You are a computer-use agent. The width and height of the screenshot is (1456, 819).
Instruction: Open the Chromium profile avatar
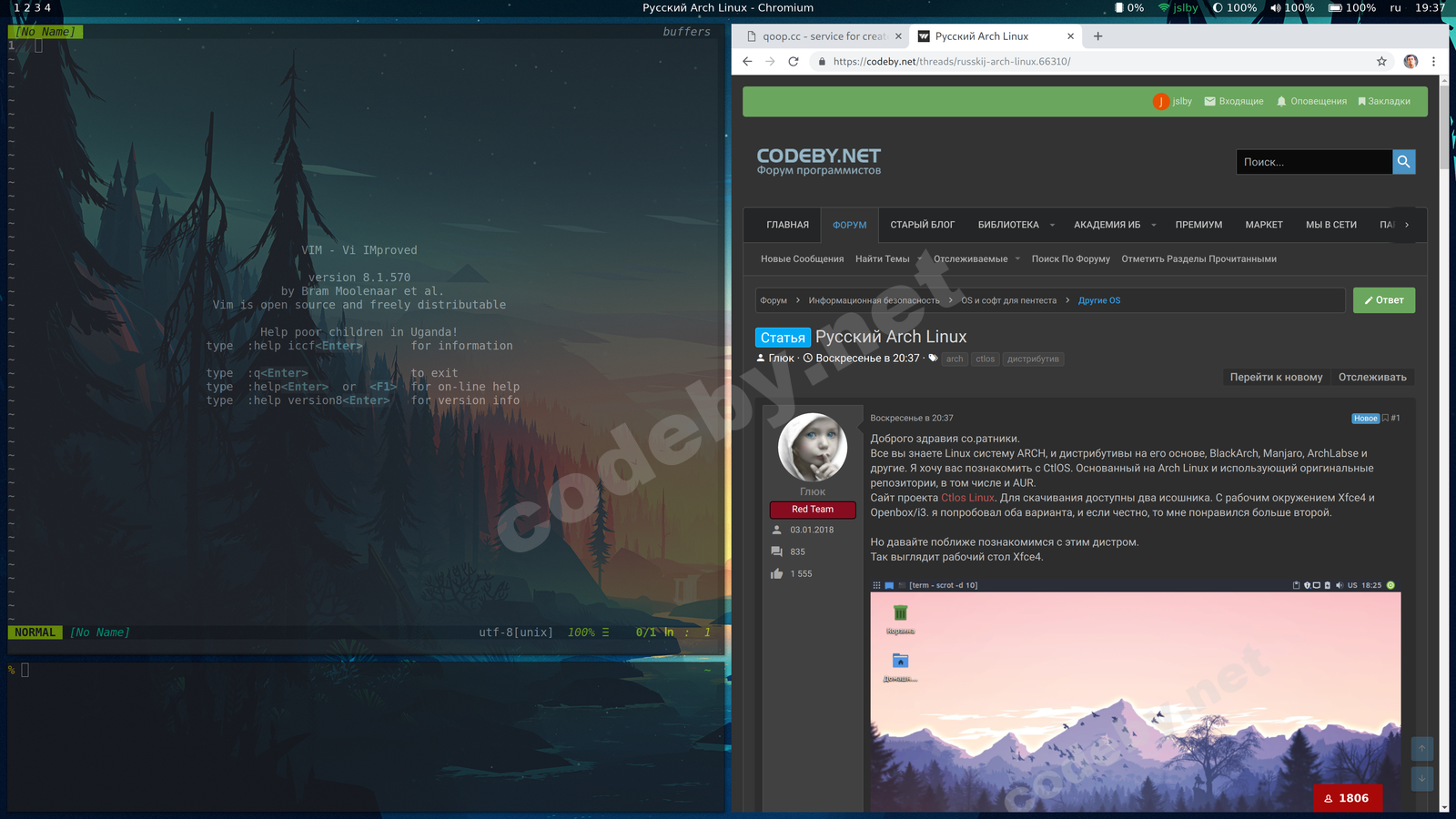(1410, 61)
